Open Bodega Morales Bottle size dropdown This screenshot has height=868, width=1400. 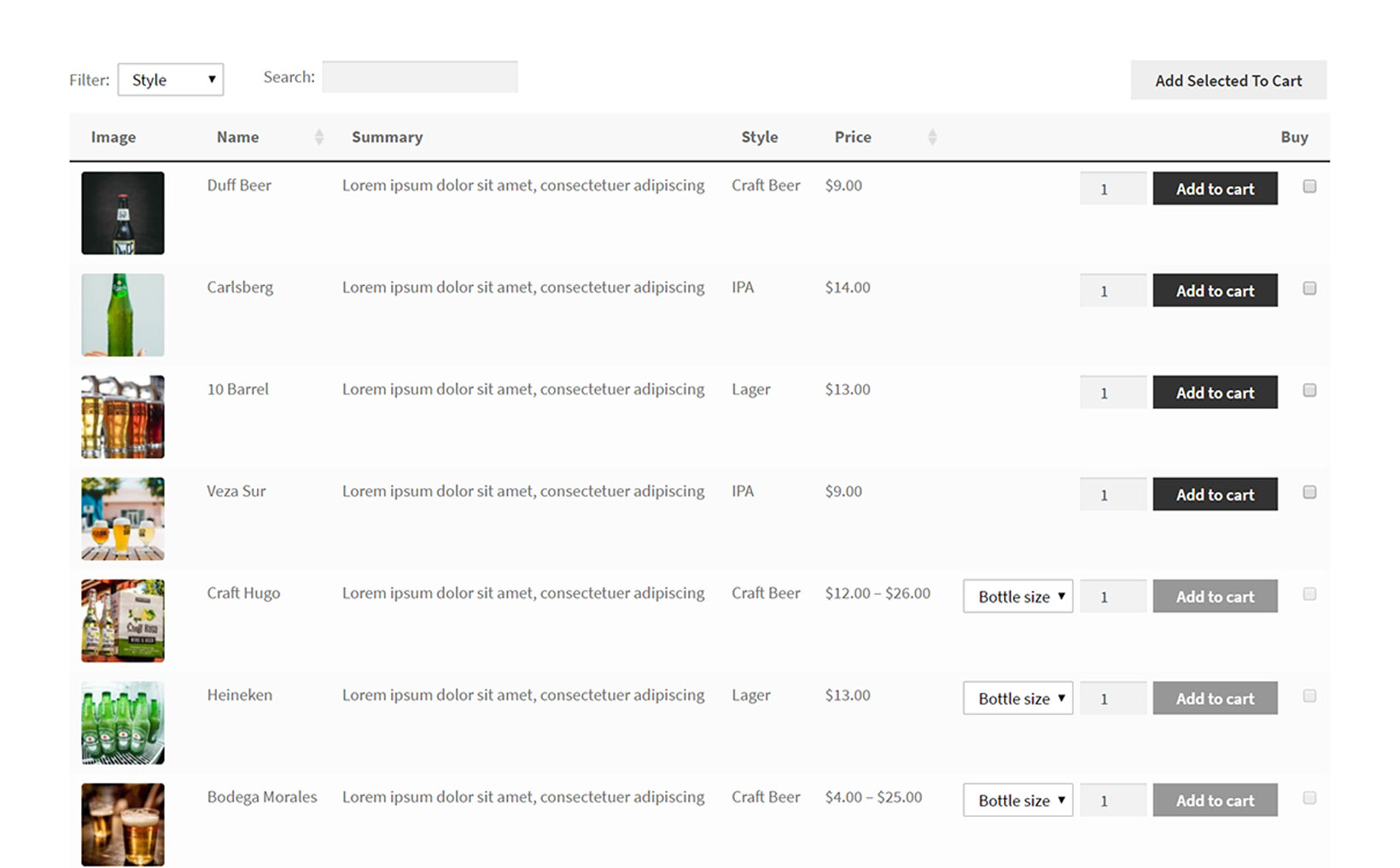pos(1018,801)
